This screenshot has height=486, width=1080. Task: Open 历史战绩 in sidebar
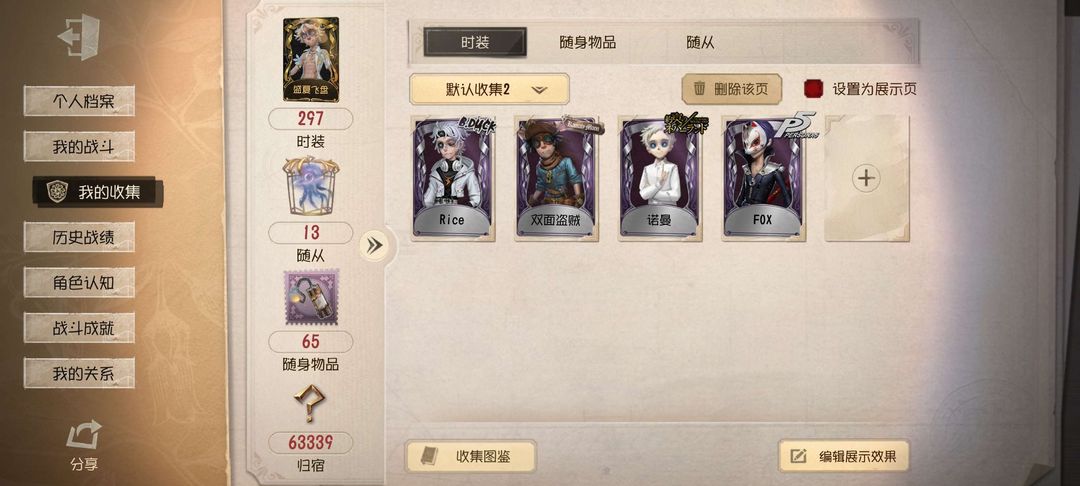[79, 237]
